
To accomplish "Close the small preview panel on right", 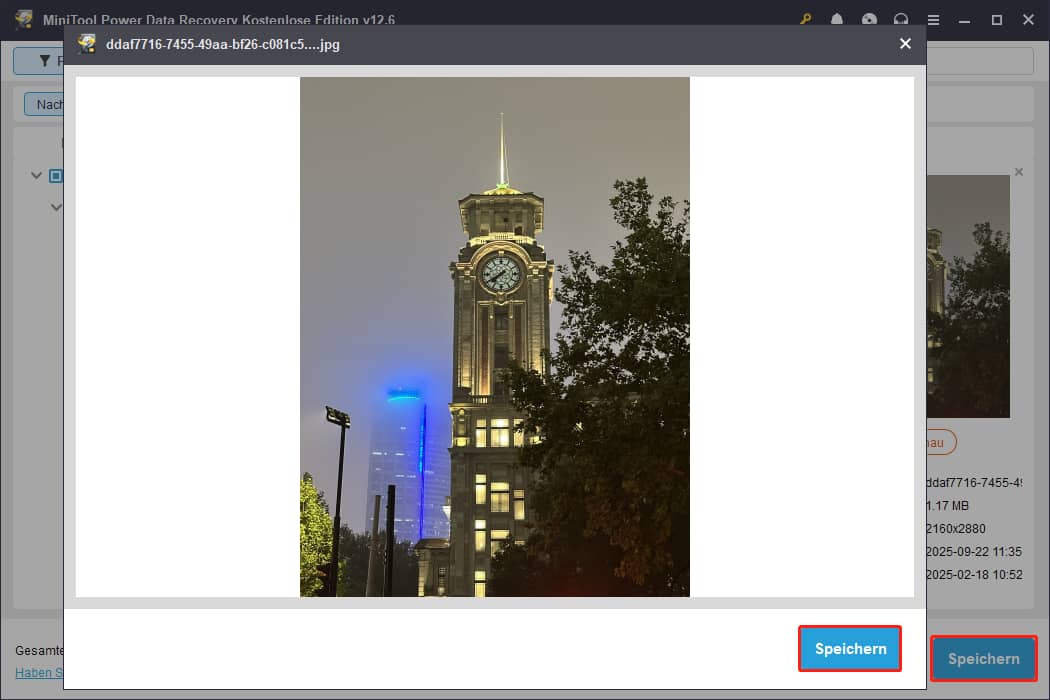I will tap(1019, 172).
